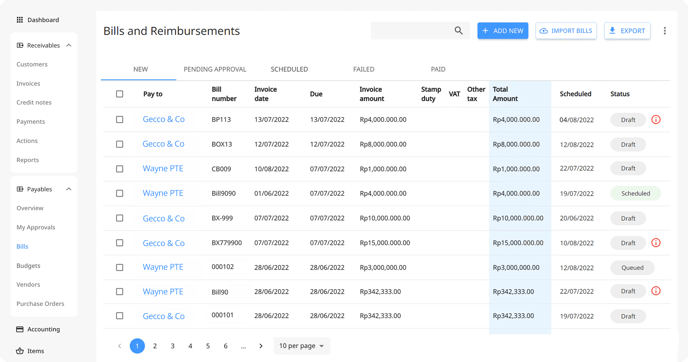Click the Add New button
Image resolution: width=688 pixels, height=362 pixels.
coord(503,31)
